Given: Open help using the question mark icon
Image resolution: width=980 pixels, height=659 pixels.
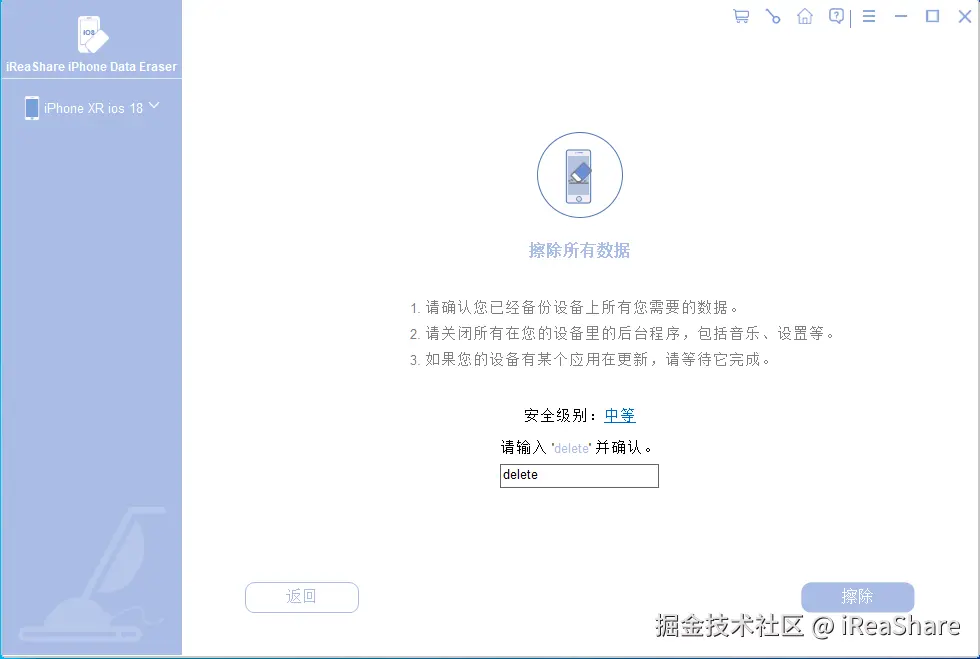Looking at the screenshot, I should (x=836, y=16).
